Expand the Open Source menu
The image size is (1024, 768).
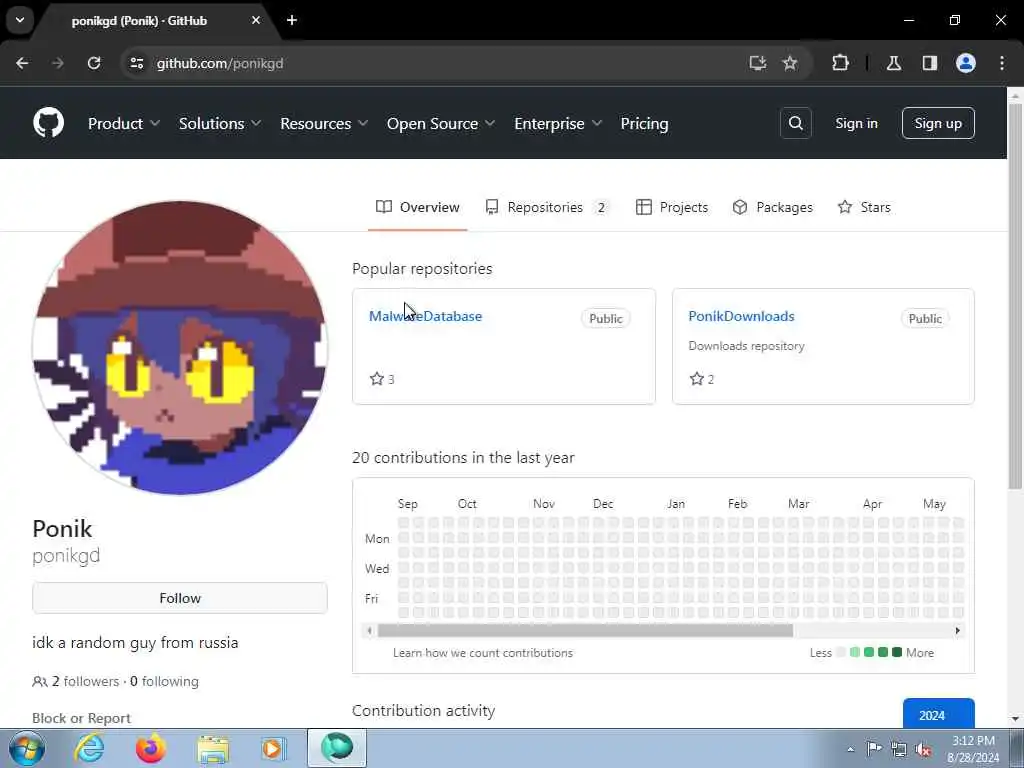click(441, 123)
